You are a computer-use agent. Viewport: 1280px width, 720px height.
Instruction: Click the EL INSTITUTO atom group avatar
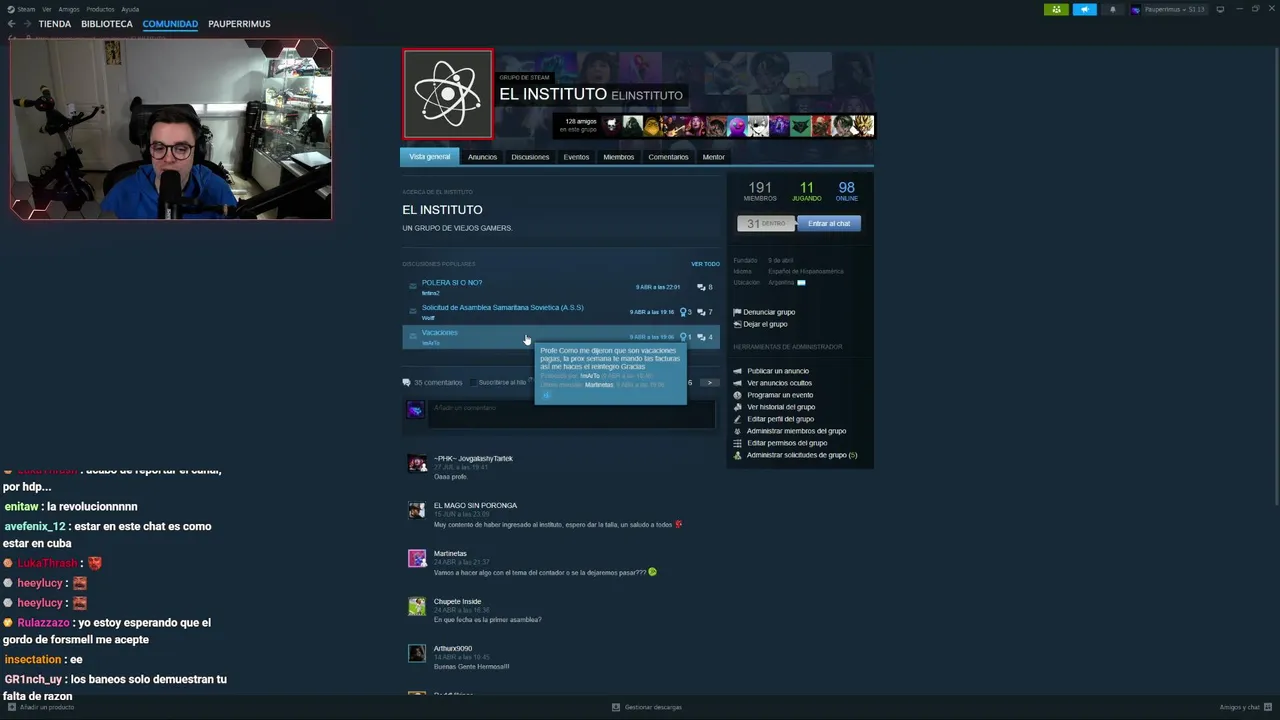click(x=448, y=94)
